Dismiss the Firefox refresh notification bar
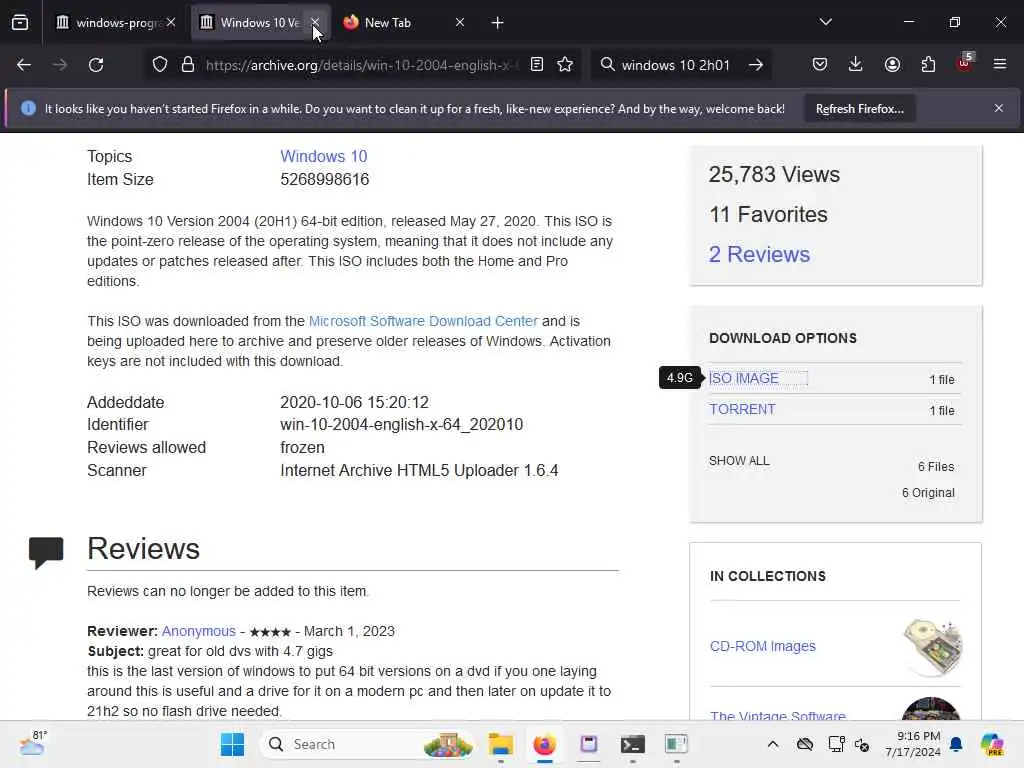The width and height of the screenshot is (1024, 768). point(999,108)
